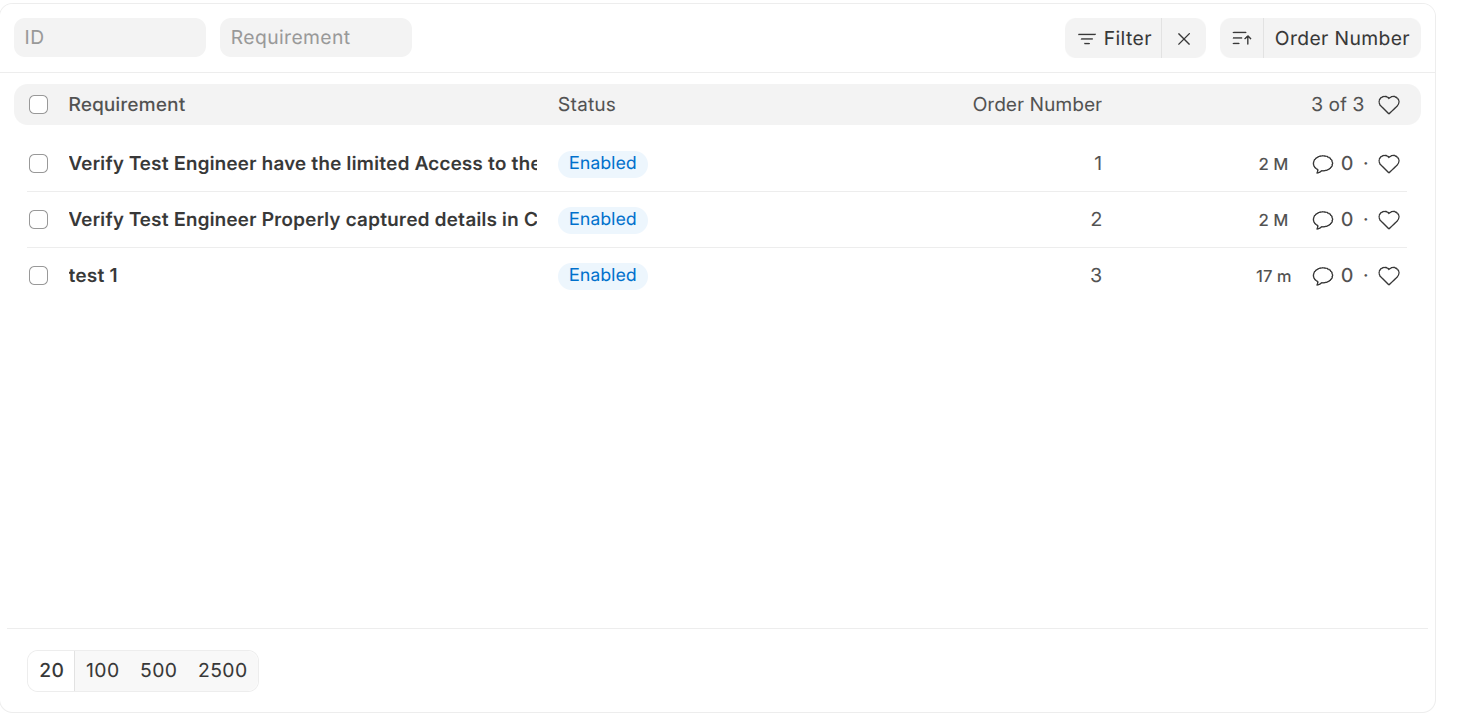Viewport: 1459px width, 718px height.
Task: Show 2500 rows per page
Action: click(222, 671)
